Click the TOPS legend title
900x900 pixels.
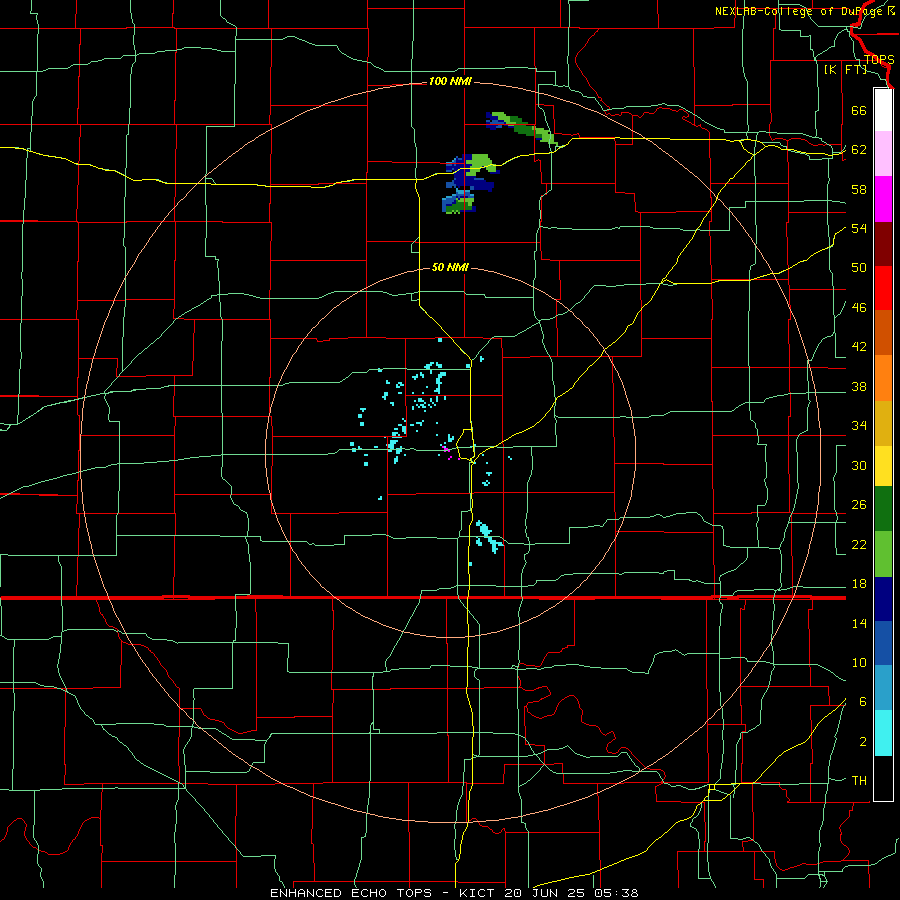point(878,60)
